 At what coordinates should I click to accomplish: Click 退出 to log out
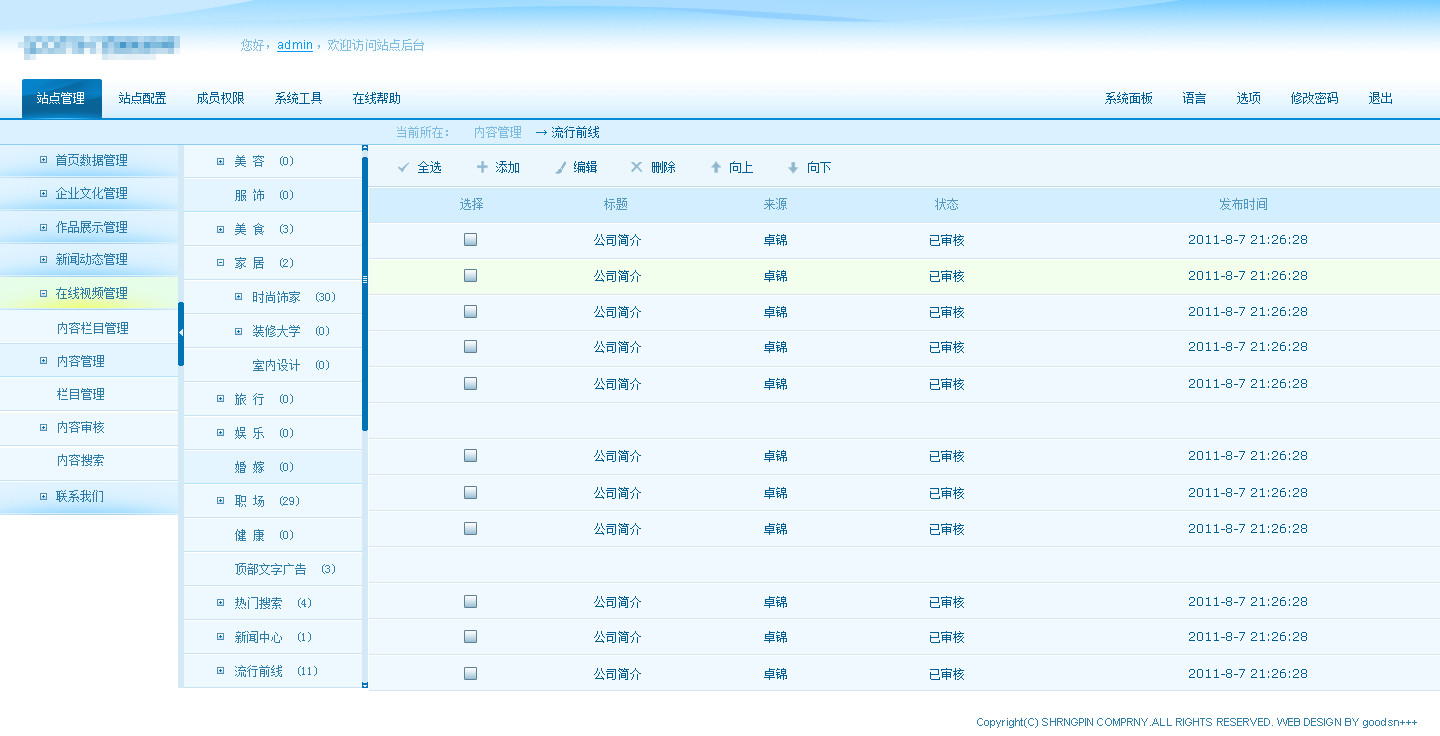click(1380, 99)
